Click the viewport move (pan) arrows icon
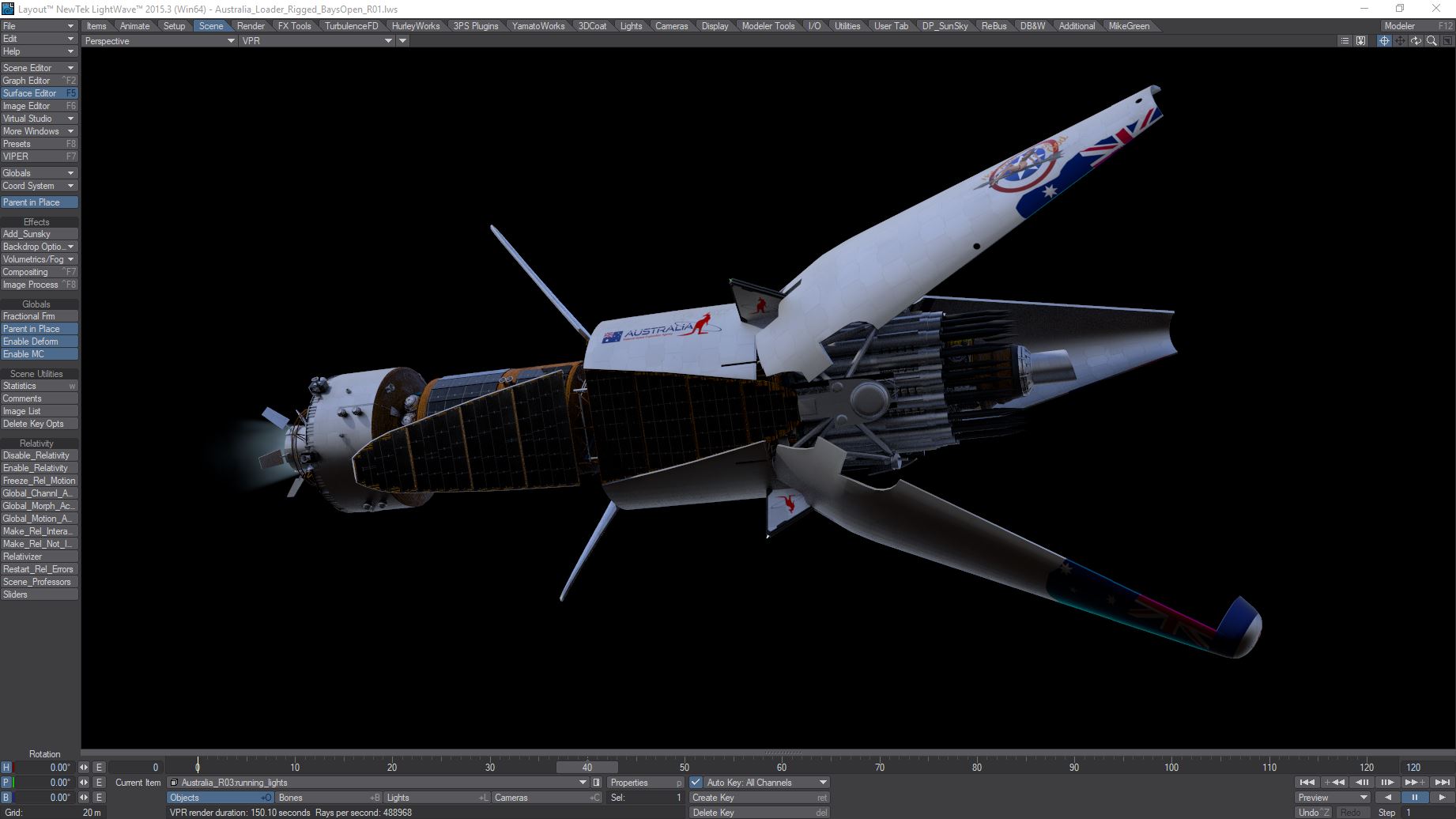 1400,41
